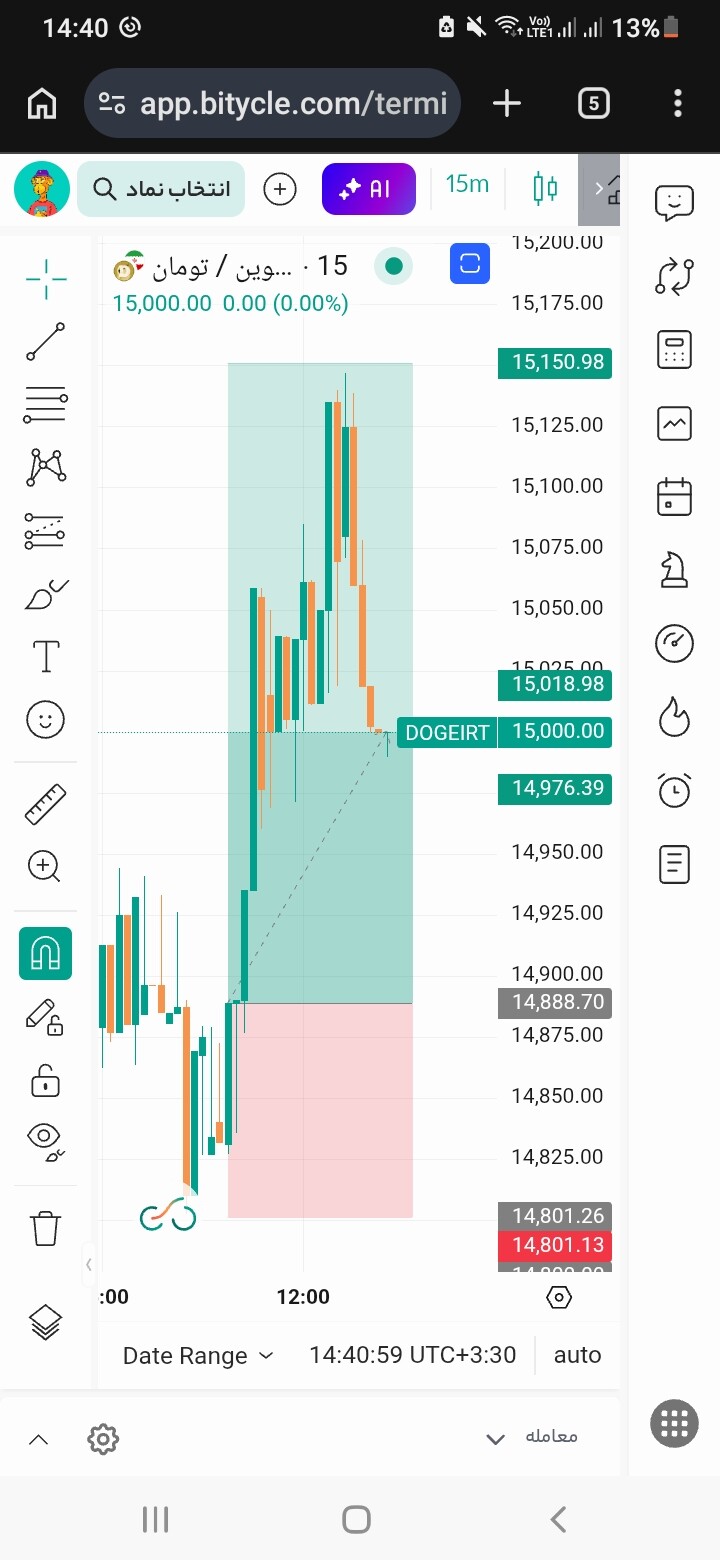Open the alarm clock alerts panel
This screenshot has height=1560, width=720.
point(674,789)
